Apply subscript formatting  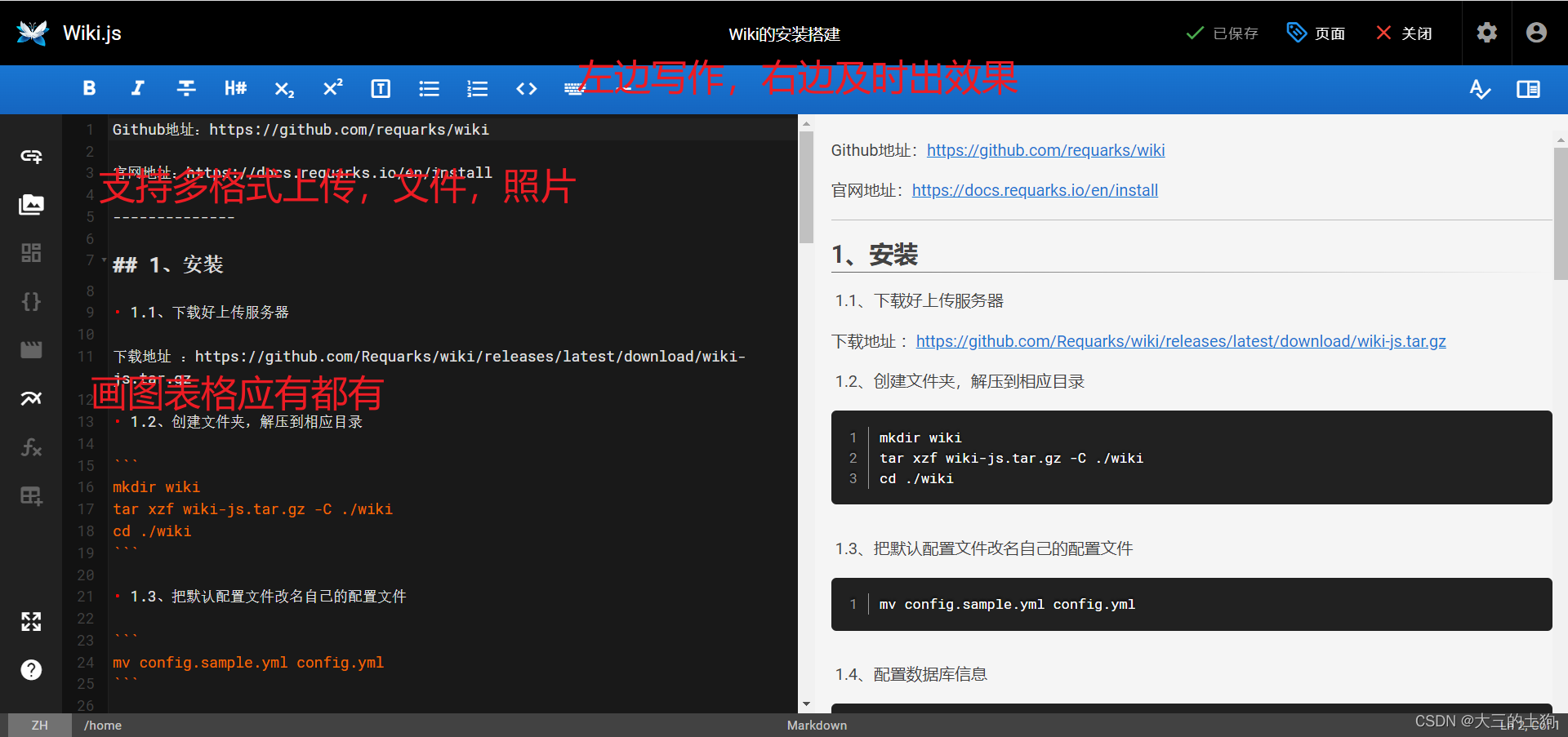[284, 88]
